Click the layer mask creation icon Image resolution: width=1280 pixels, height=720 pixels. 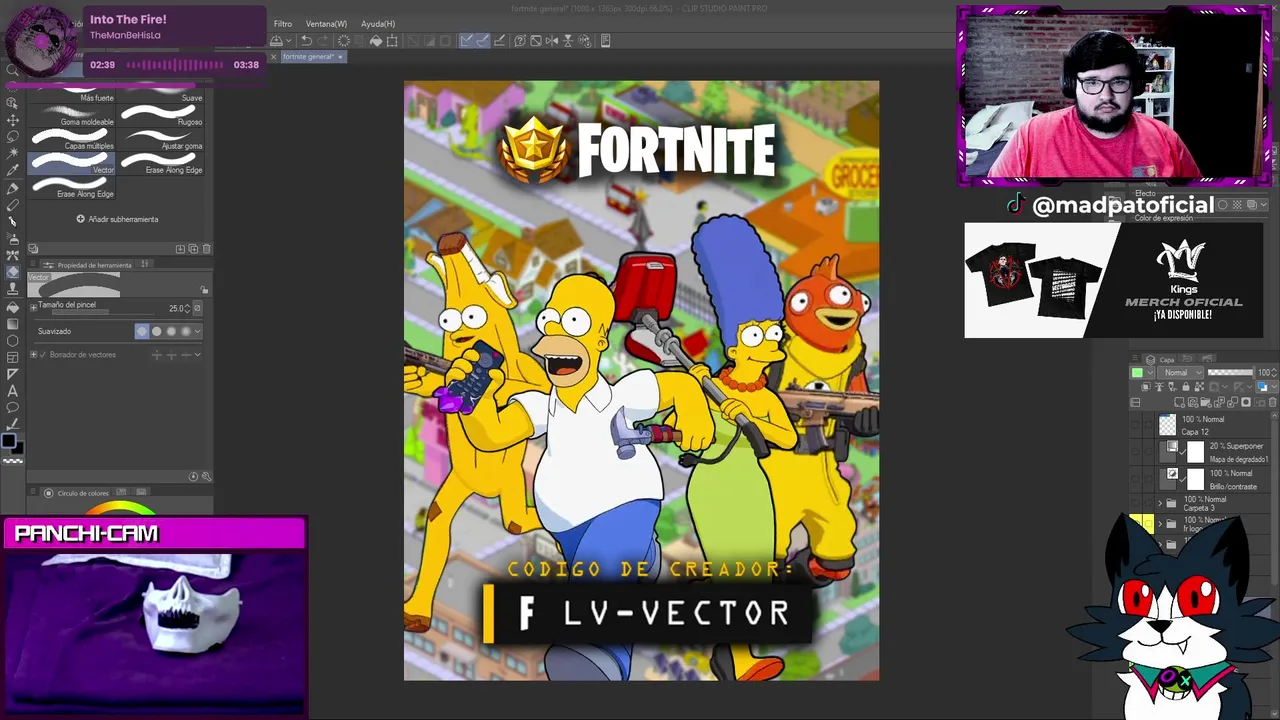pyautogui.click(x=1246, y=402)
